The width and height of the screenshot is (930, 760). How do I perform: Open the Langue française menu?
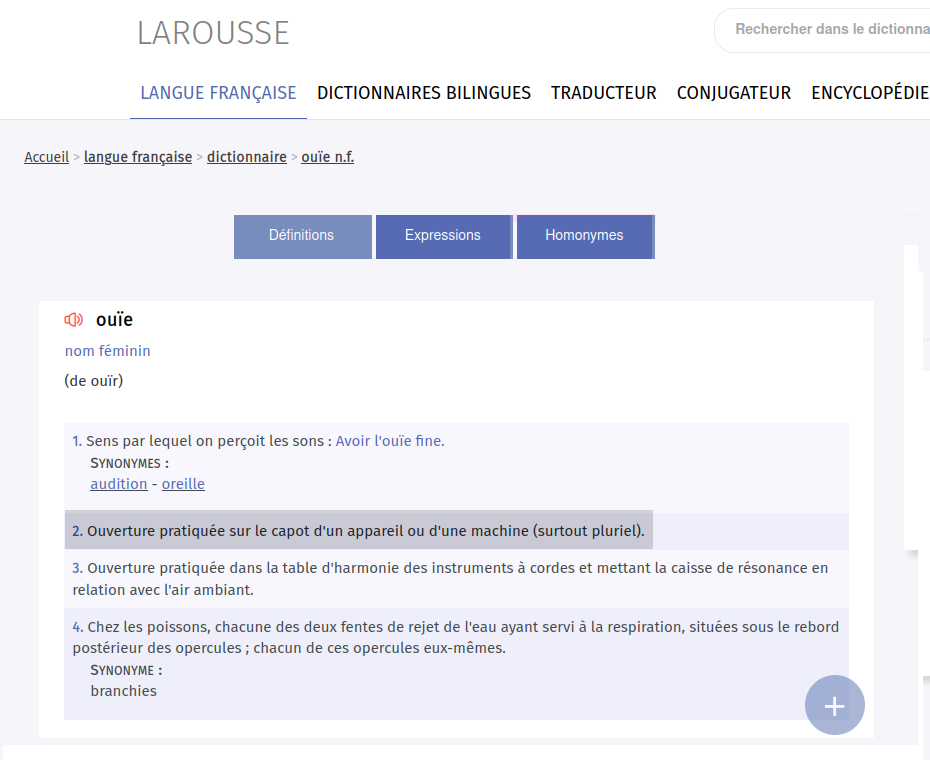[x=218, y=93]
